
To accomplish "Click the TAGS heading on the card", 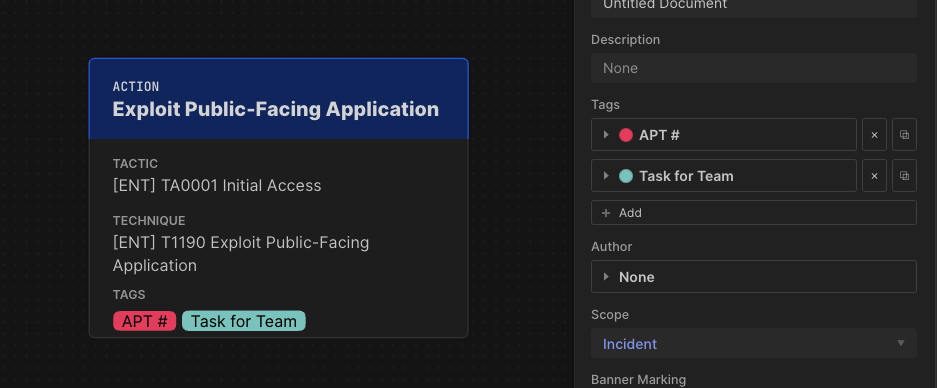I will (x=129, y=295).
